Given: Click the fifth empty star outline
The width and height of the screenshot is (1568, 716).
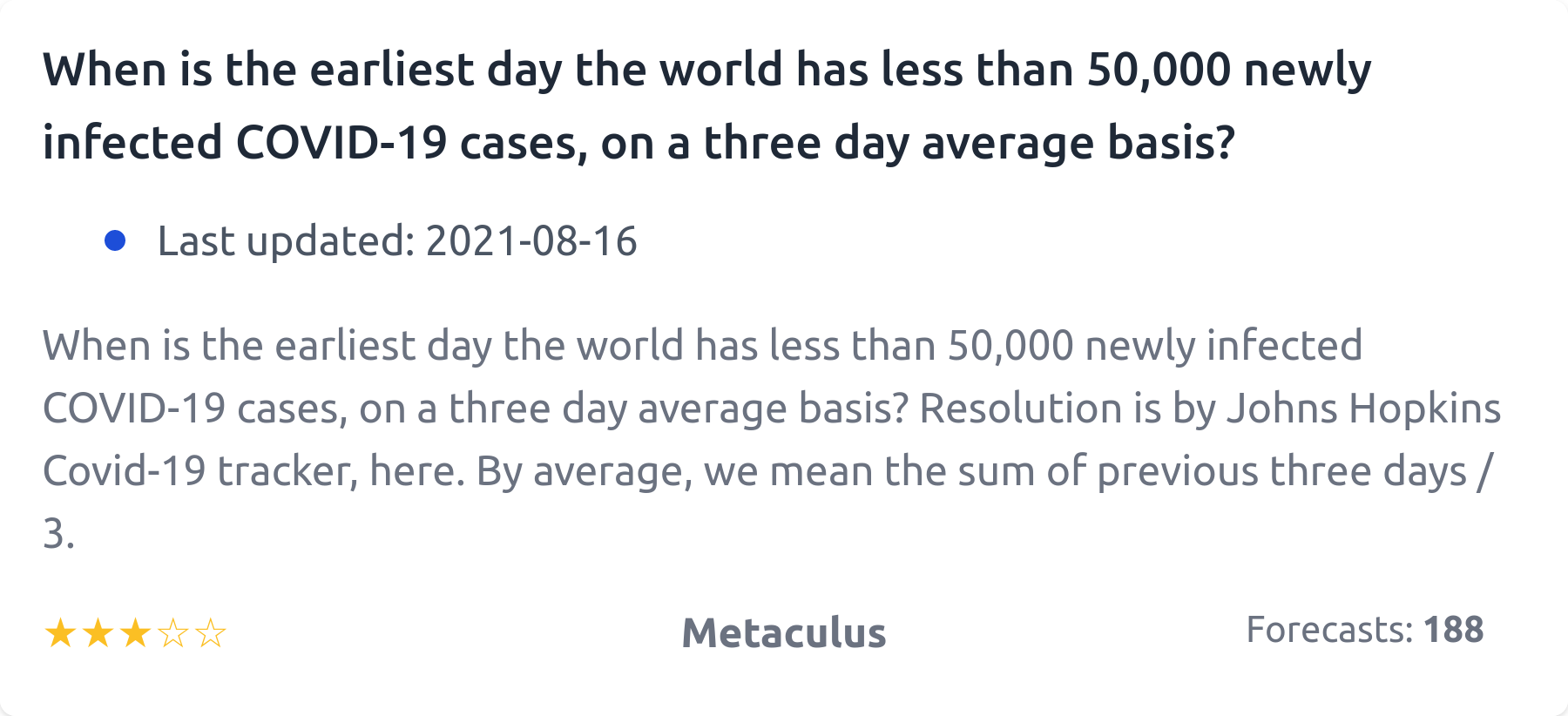Looking at the screenshot, I should point(211,633).
